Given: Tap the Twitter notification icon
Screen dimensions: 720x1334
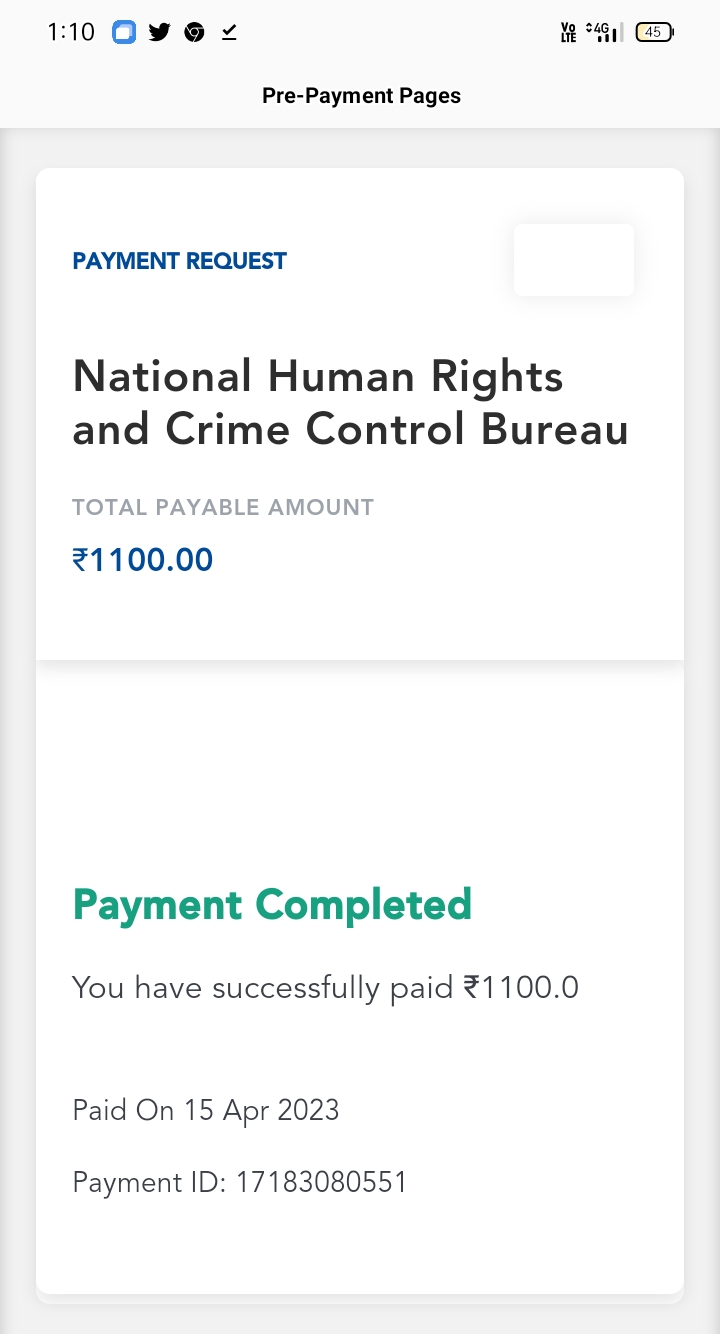Looking at the screenshot, I should (x=159, y=32).
